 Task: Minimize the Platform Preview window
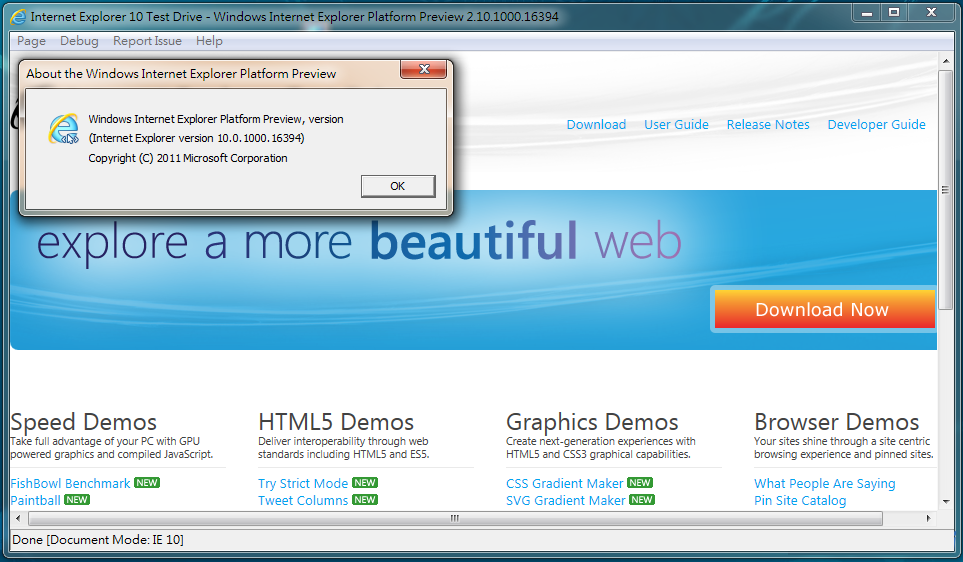tap(867, 12)
